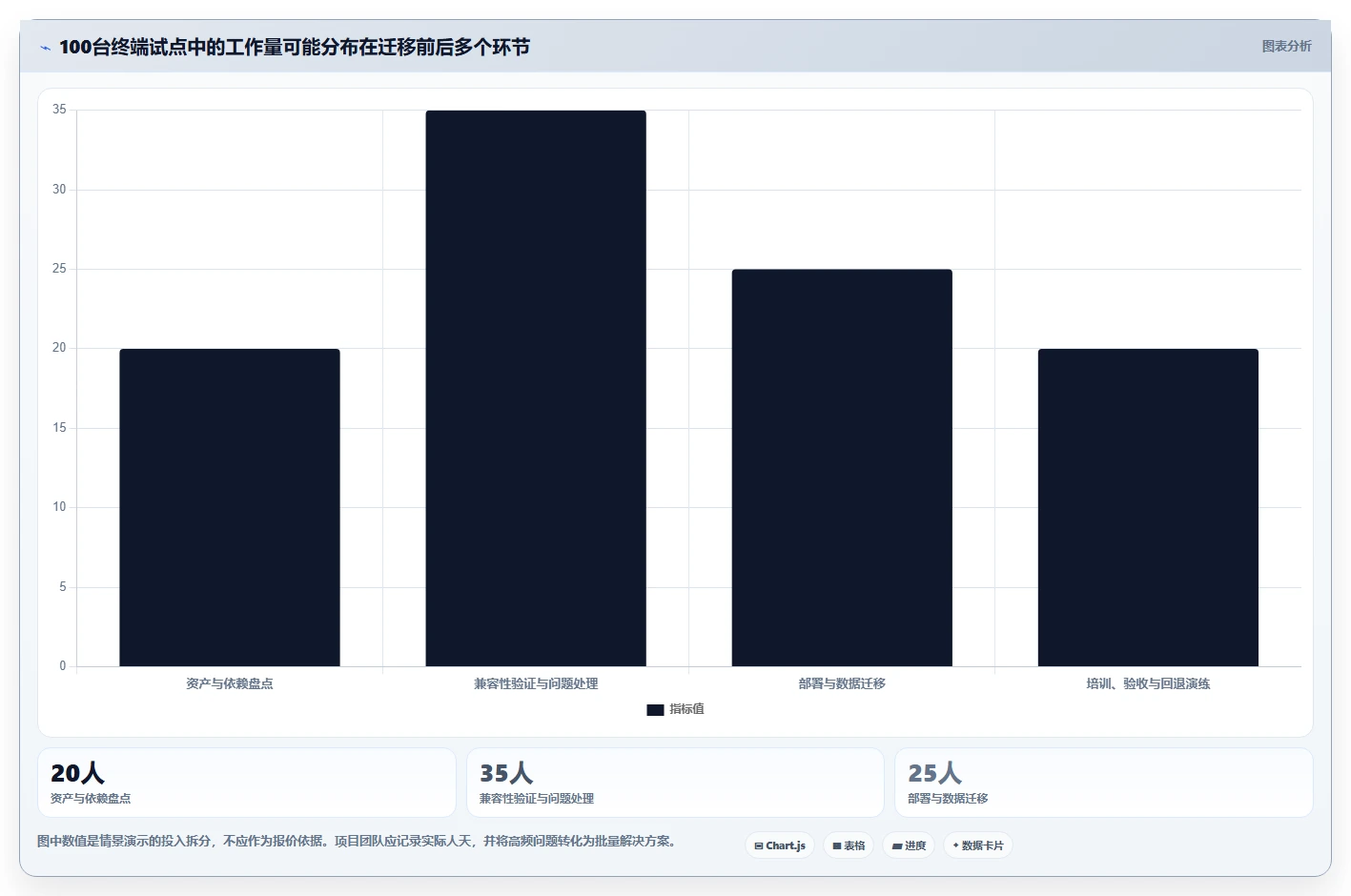The height and width of the screenshot is (896, 1351).
Task: Open the 35人 data card
Action: tap(675, 783)
